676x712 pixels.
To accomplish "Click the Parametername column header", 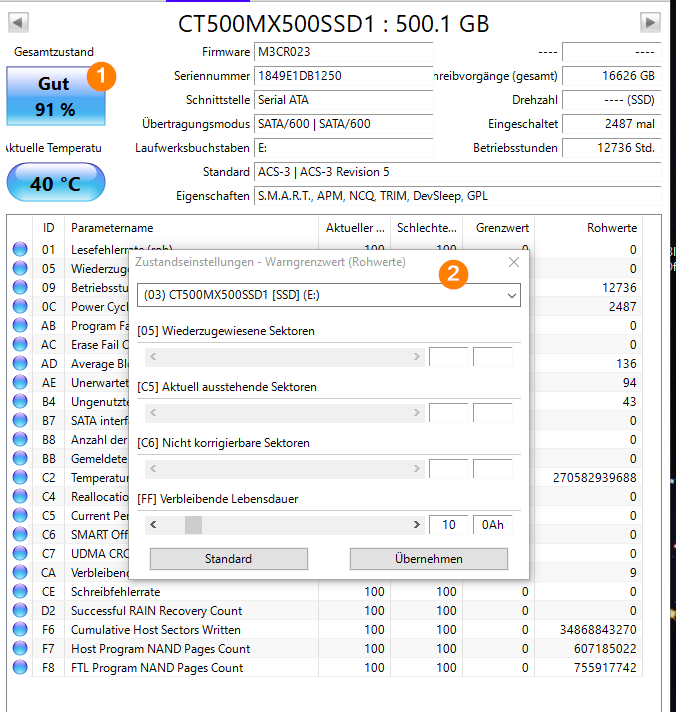I will 192,228.
